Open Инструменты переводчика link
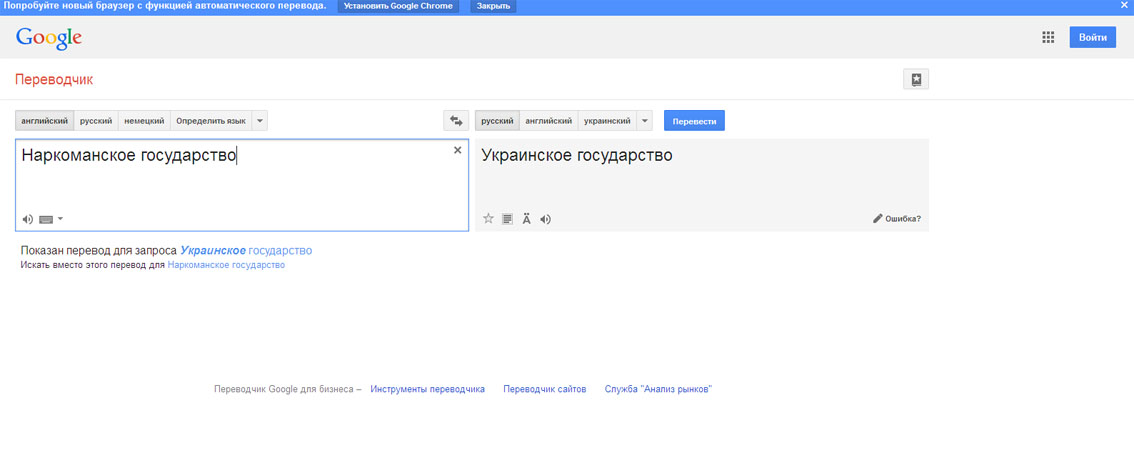This screenshot has height=468, width=1134. (427, 389)
